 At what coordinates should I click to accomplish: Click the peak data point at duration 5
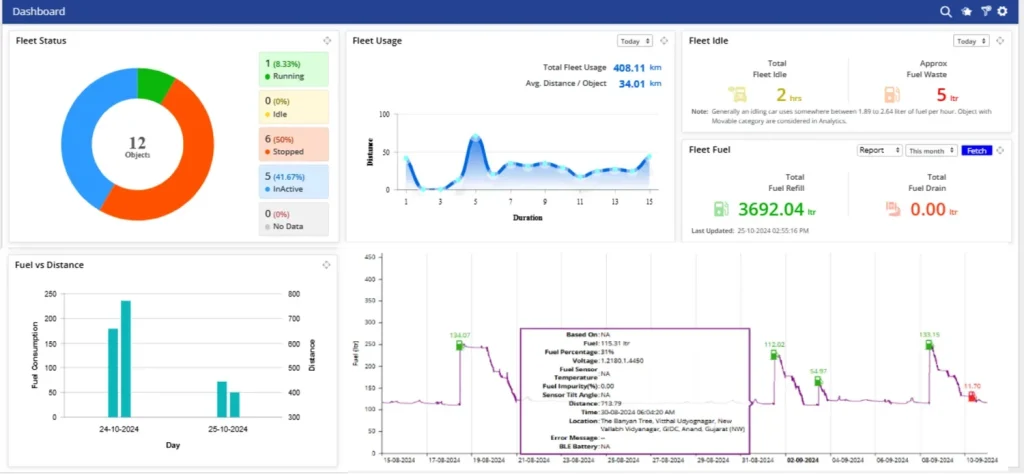pos(475,138)
